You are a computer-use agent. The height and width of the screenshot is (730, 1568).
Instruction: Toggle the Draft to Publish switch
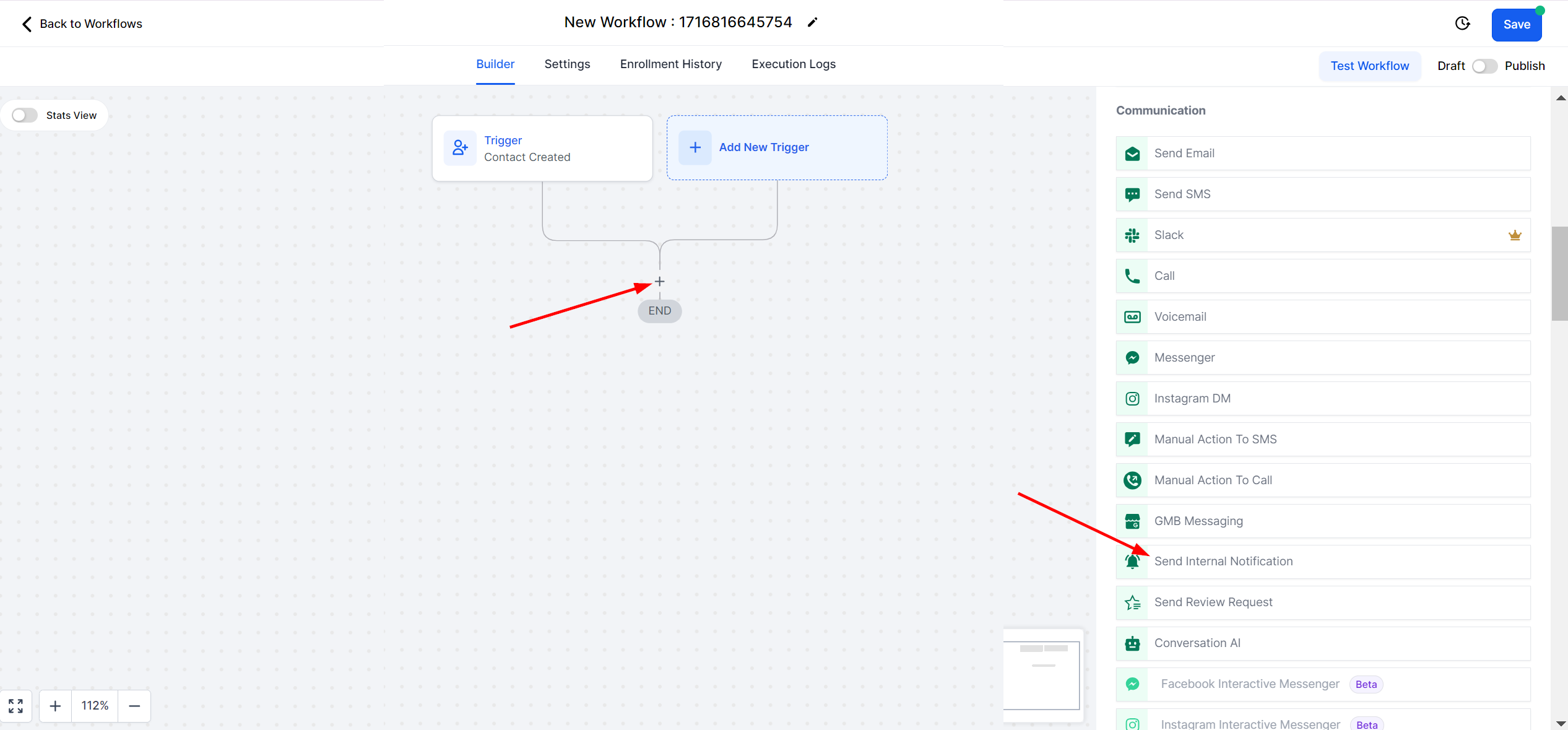(x=1484, y=66)
